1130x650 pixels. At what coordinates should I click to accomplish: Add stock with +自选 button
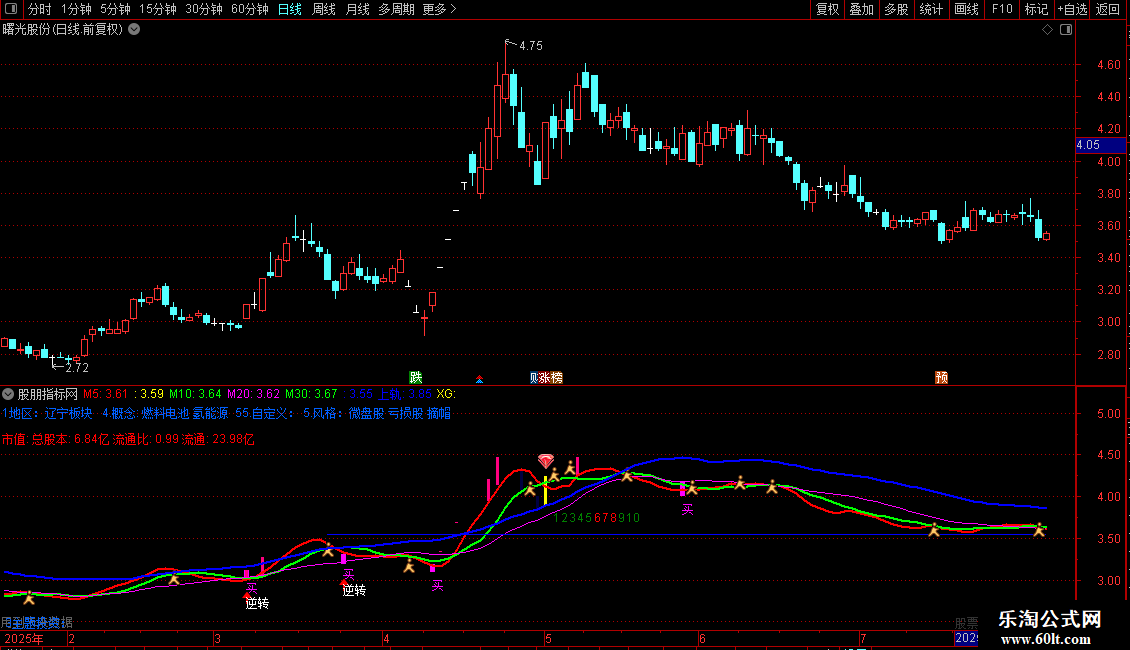tap(1072, 9)
